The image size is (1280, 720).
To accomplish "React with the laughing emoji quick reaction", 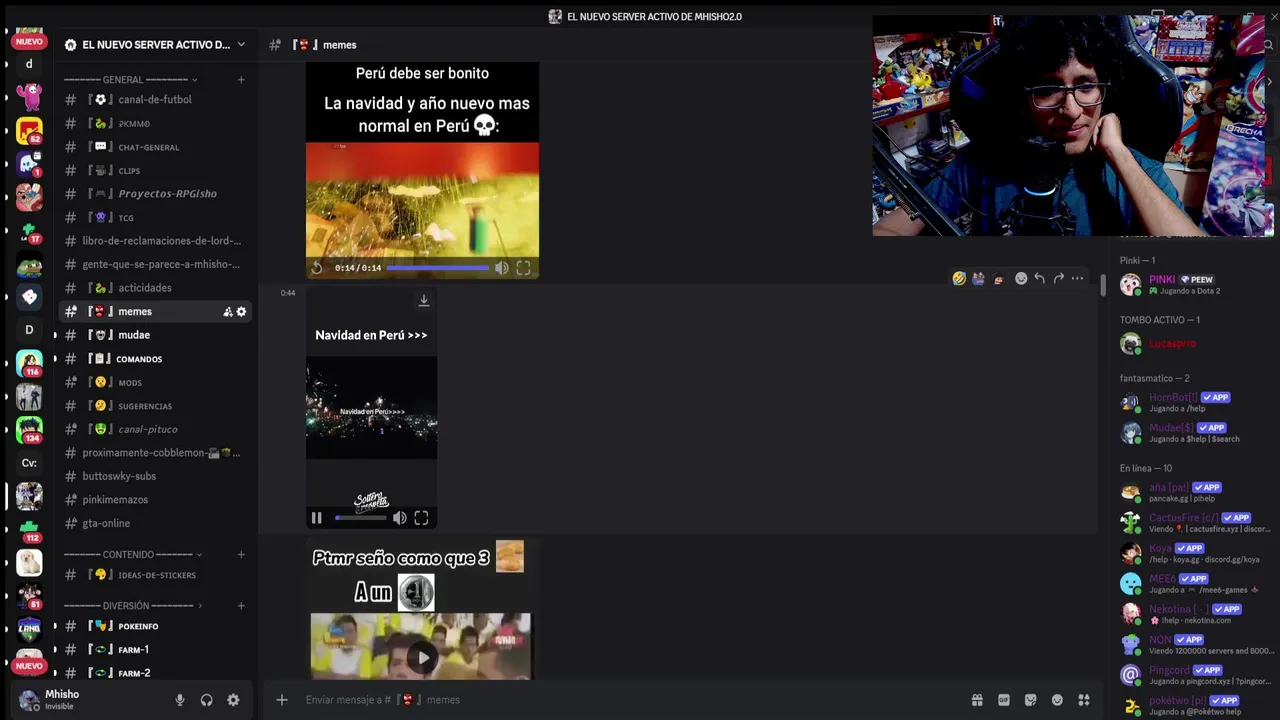I will [959, 279].
